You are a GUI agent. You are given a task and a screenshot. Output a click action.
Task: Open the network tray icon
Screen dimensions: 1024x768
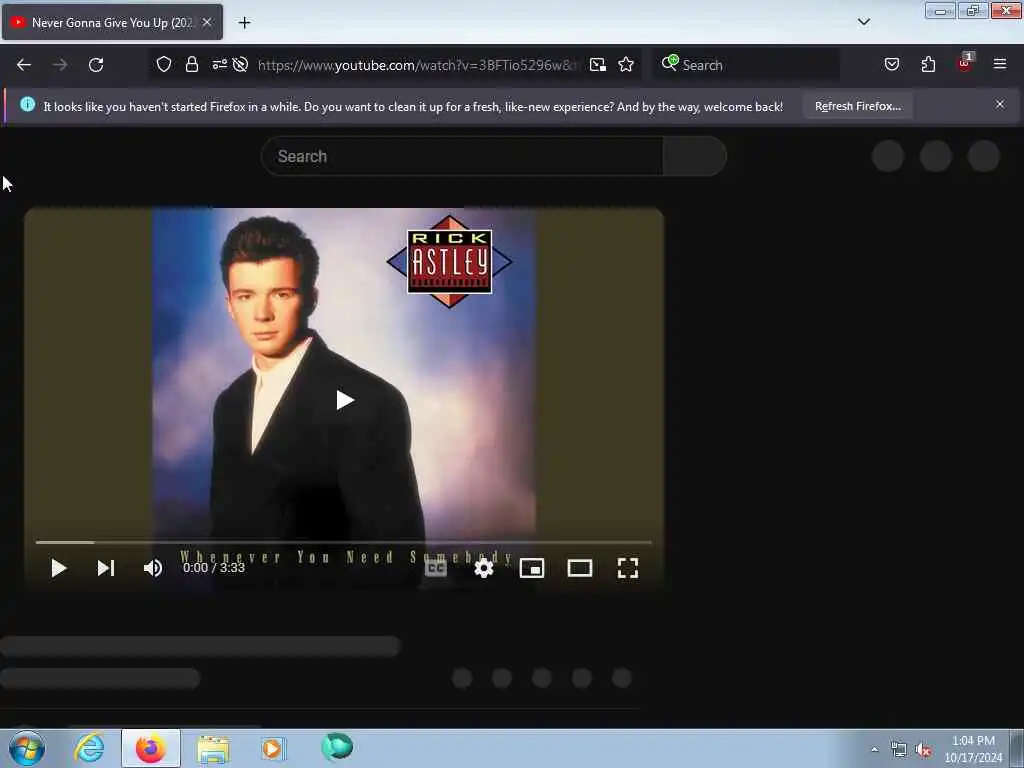(899, 750)
